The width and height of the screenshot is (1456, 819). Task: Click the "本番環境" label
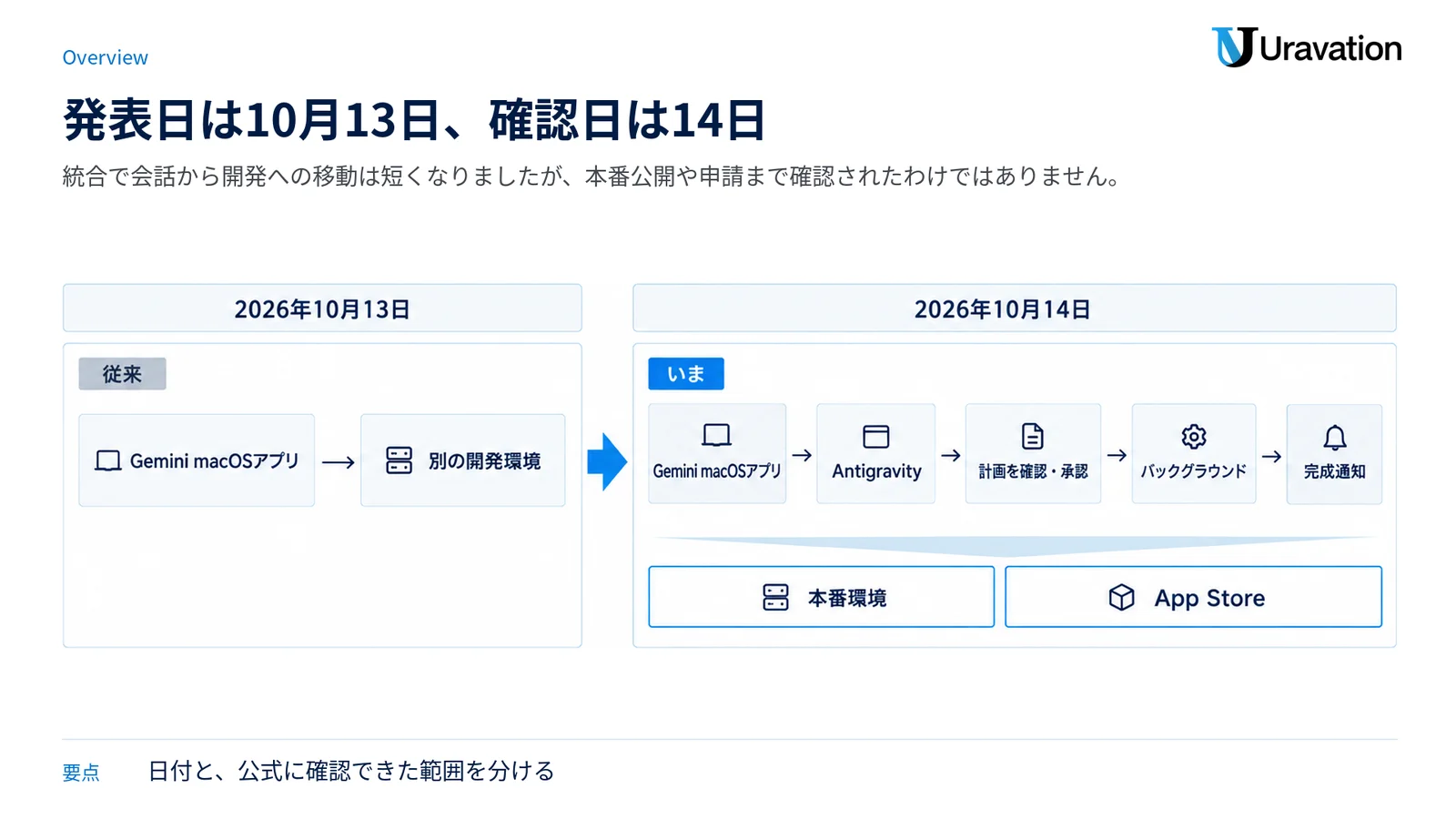pos(847,598)
